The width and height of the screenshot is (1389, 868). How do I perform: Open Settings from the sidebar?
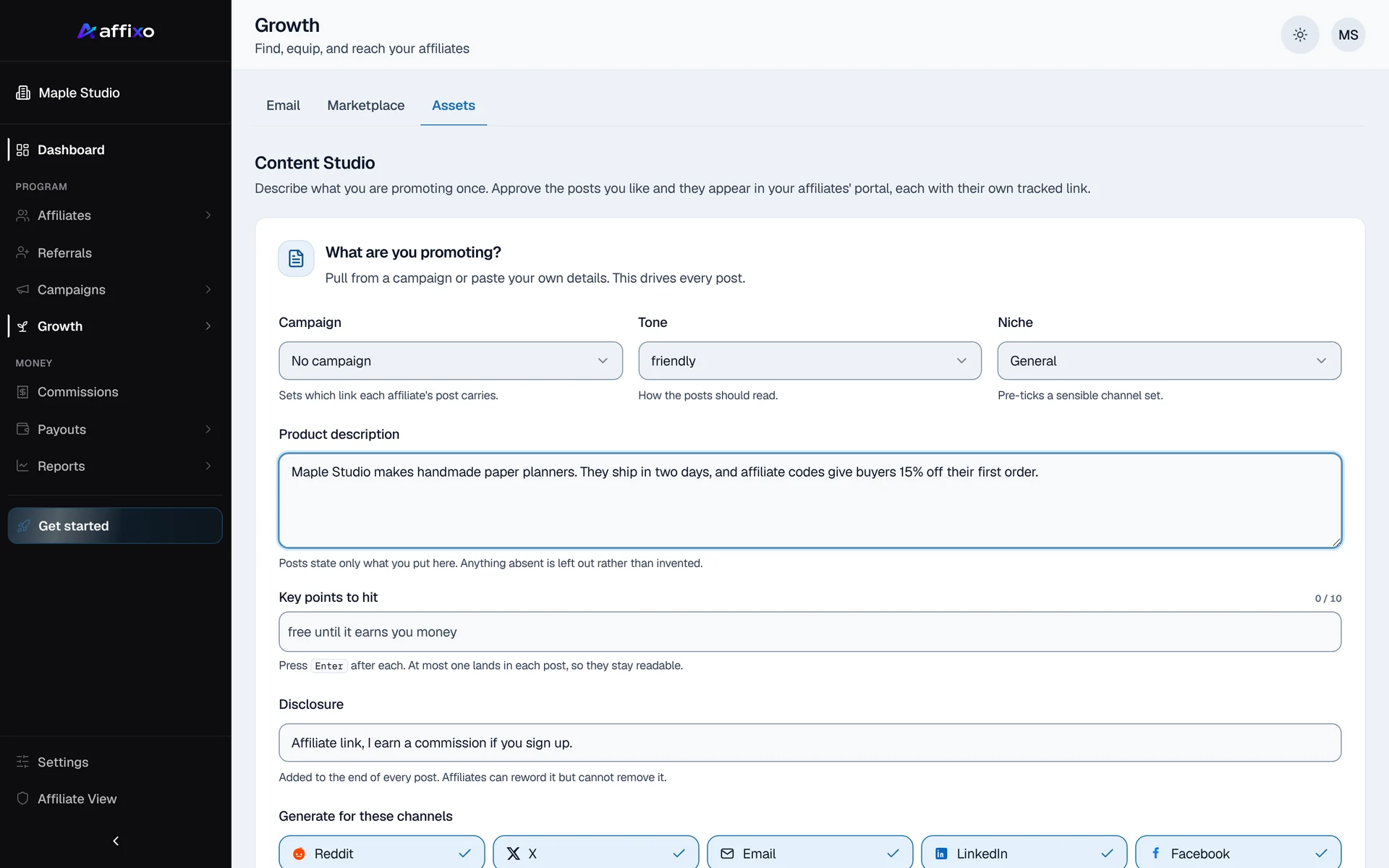(116, 762)
